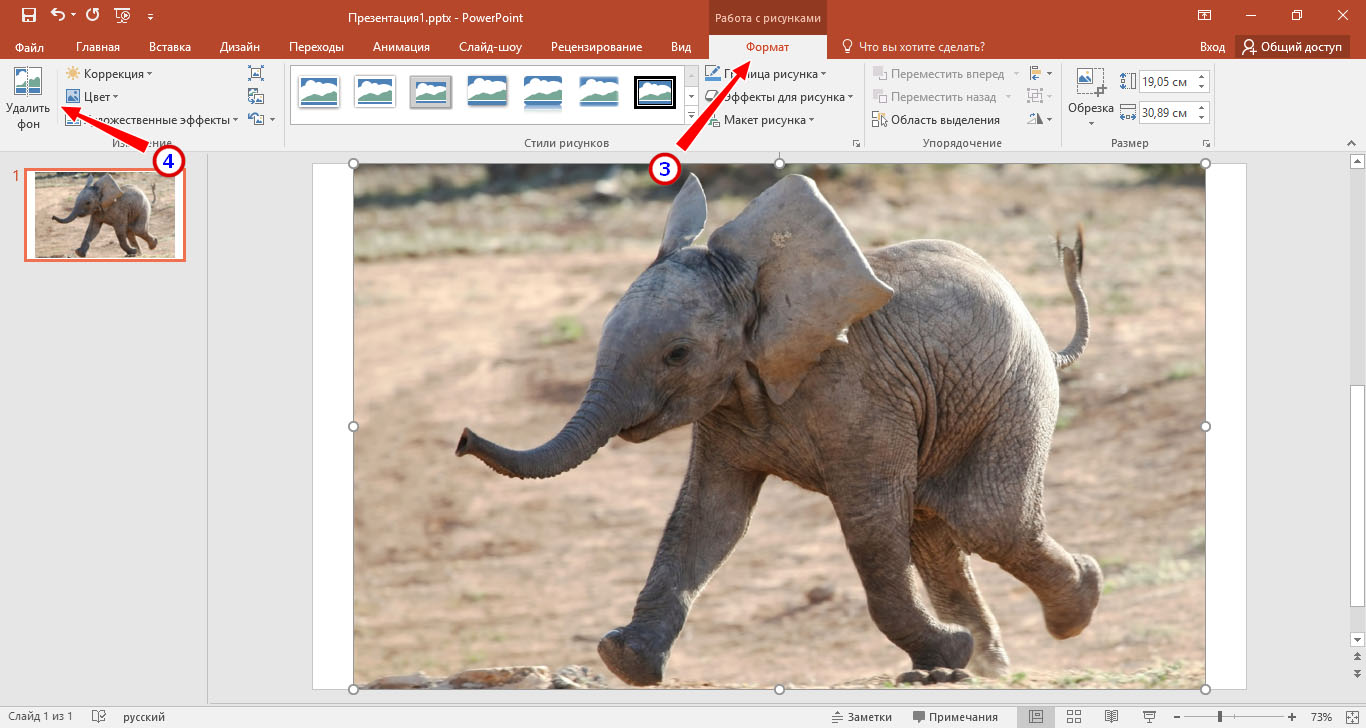Open the Rotate objects dropdown icon
This screenshot has height=728, width=1366.
[1040, 120]
